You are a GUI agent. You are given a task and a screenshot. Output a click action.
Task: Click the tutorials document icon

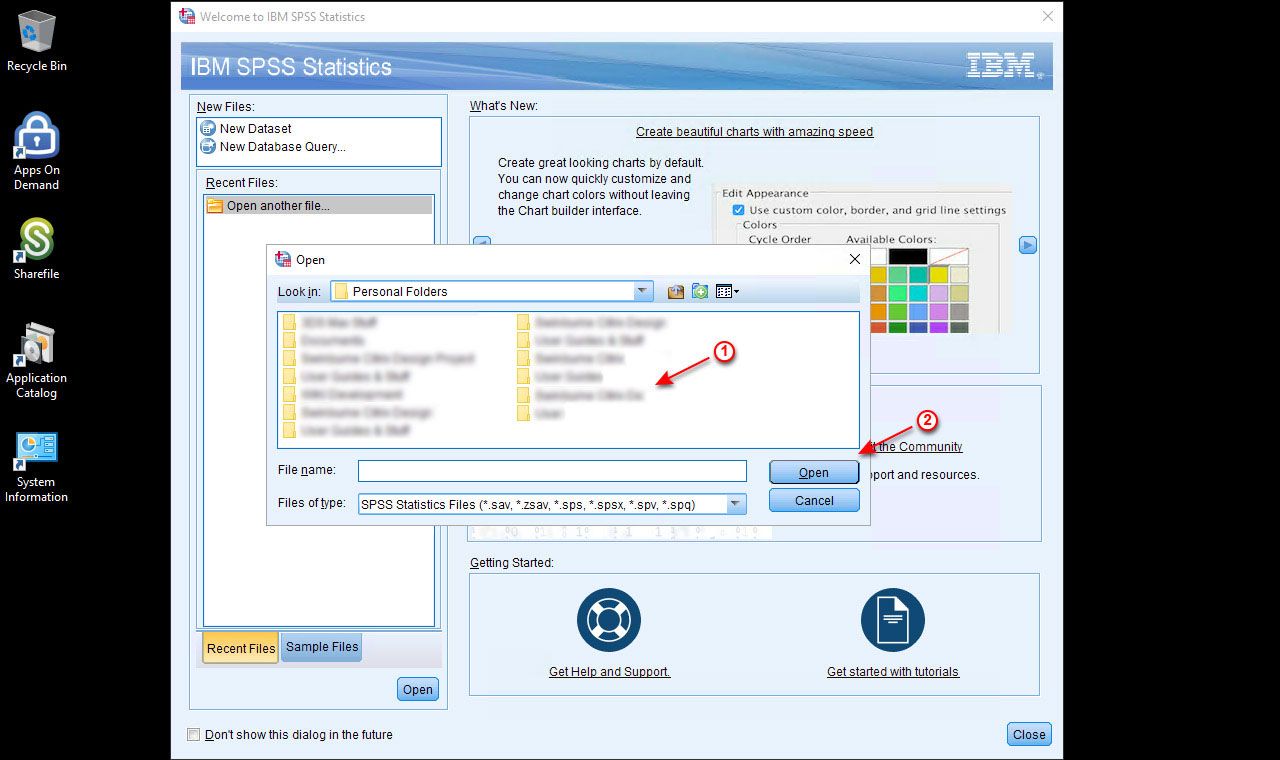892,620
